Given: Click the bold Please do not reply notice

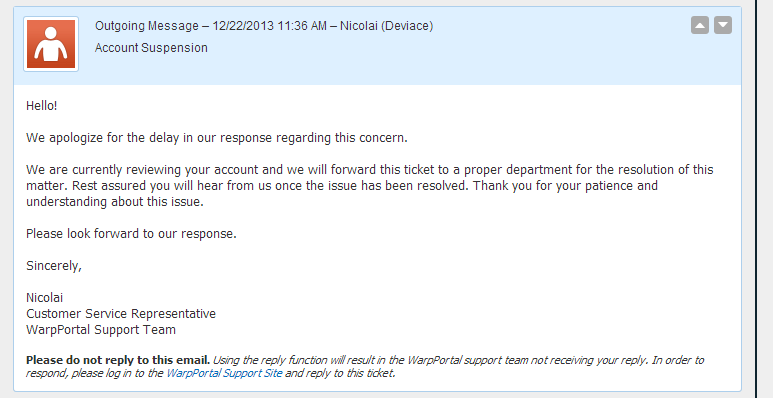Looking at the screenshot, I should coord(118,360).
